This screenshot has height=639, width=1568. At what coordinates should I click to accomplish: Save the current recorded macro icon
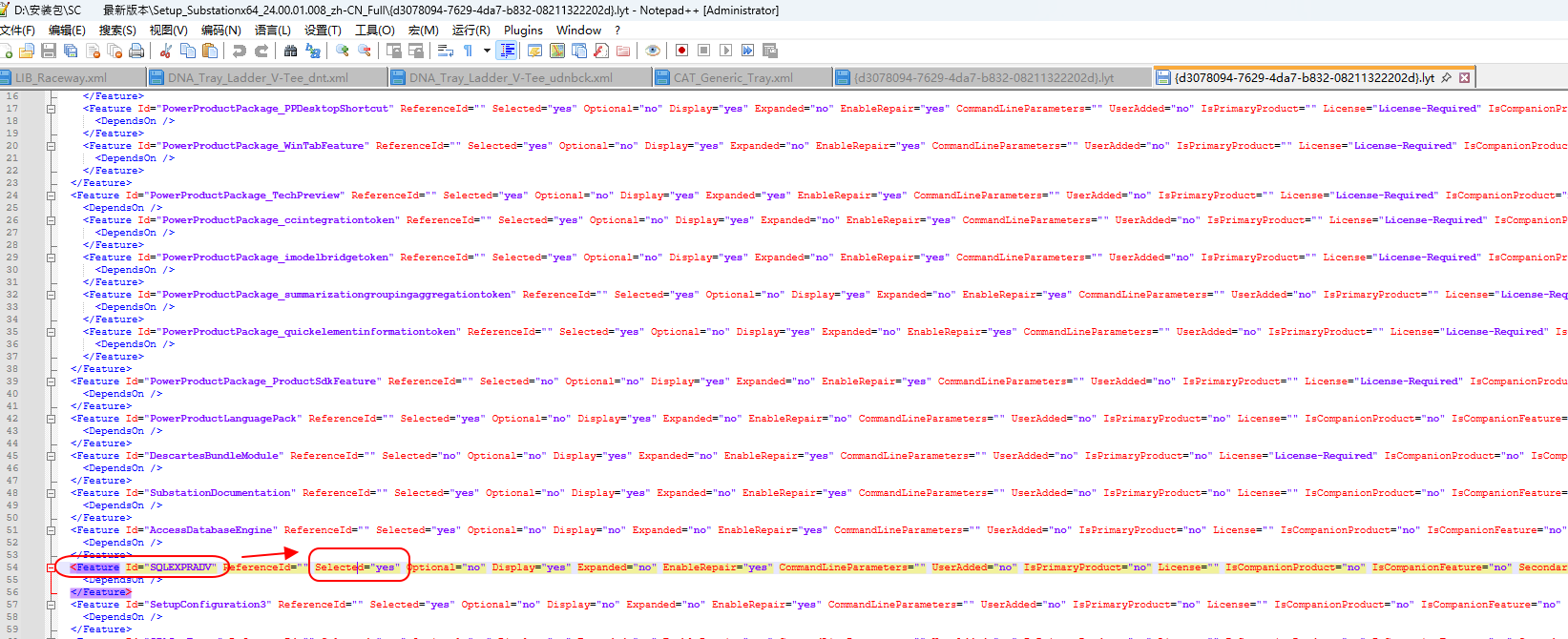pos(770,51)
